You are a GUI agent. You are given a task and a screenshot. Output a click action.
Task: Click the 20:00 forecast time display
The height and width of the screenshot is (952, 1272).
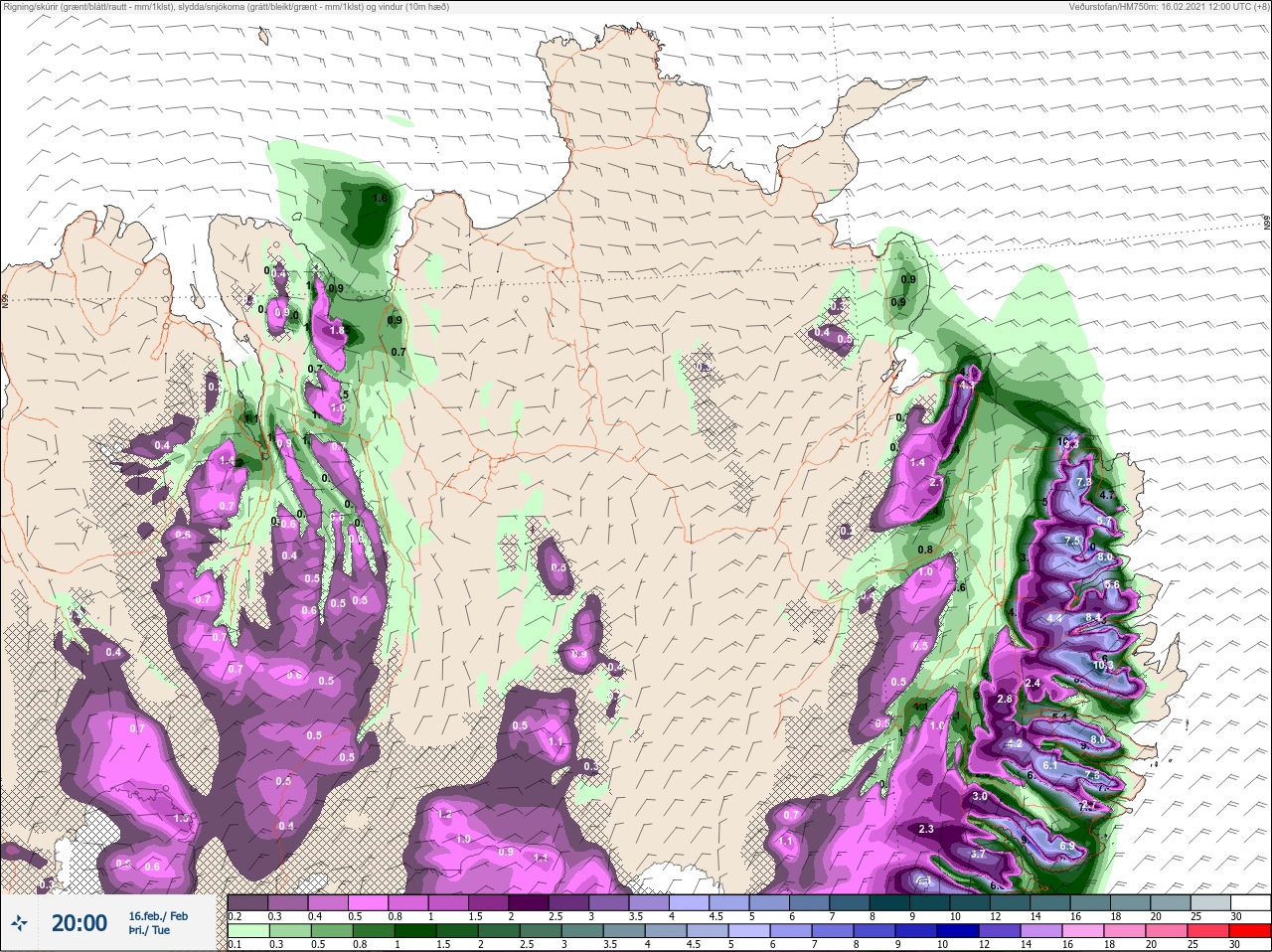coord(79,923)
